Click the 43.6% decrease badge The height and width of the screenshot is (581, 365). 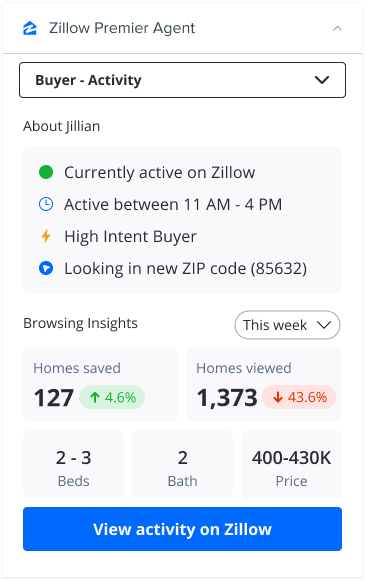299,398
